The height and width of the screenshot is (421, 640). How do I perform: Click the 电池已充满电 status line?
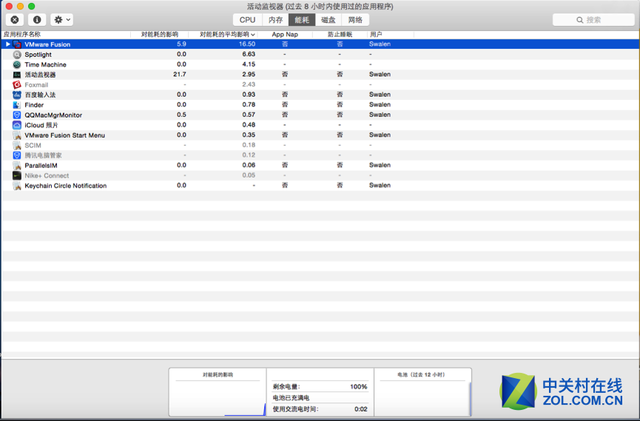tap(291, 398)
